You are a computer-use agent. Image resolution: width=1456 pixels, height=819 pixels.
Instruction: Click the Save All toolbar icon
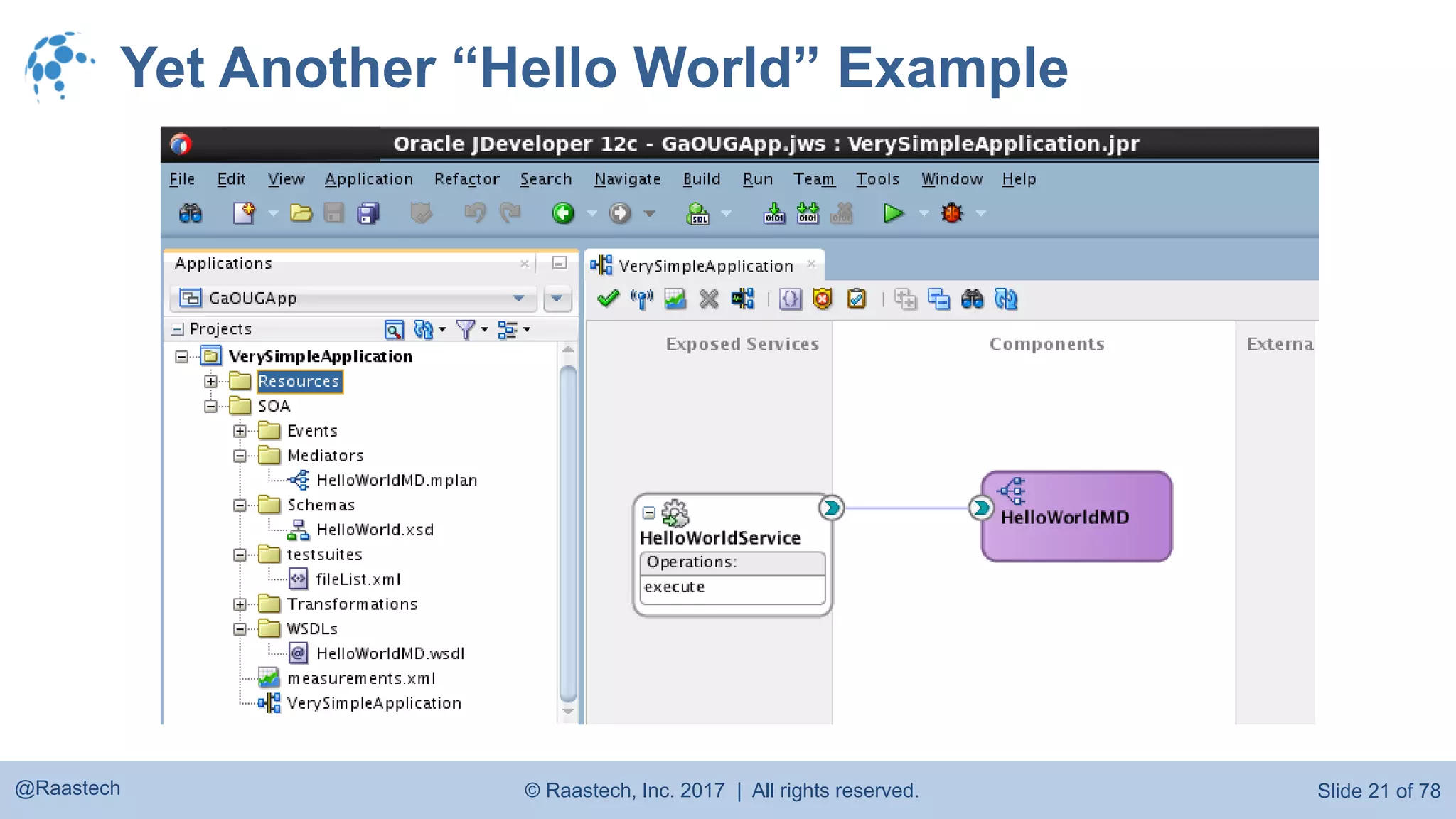[368, 213]
